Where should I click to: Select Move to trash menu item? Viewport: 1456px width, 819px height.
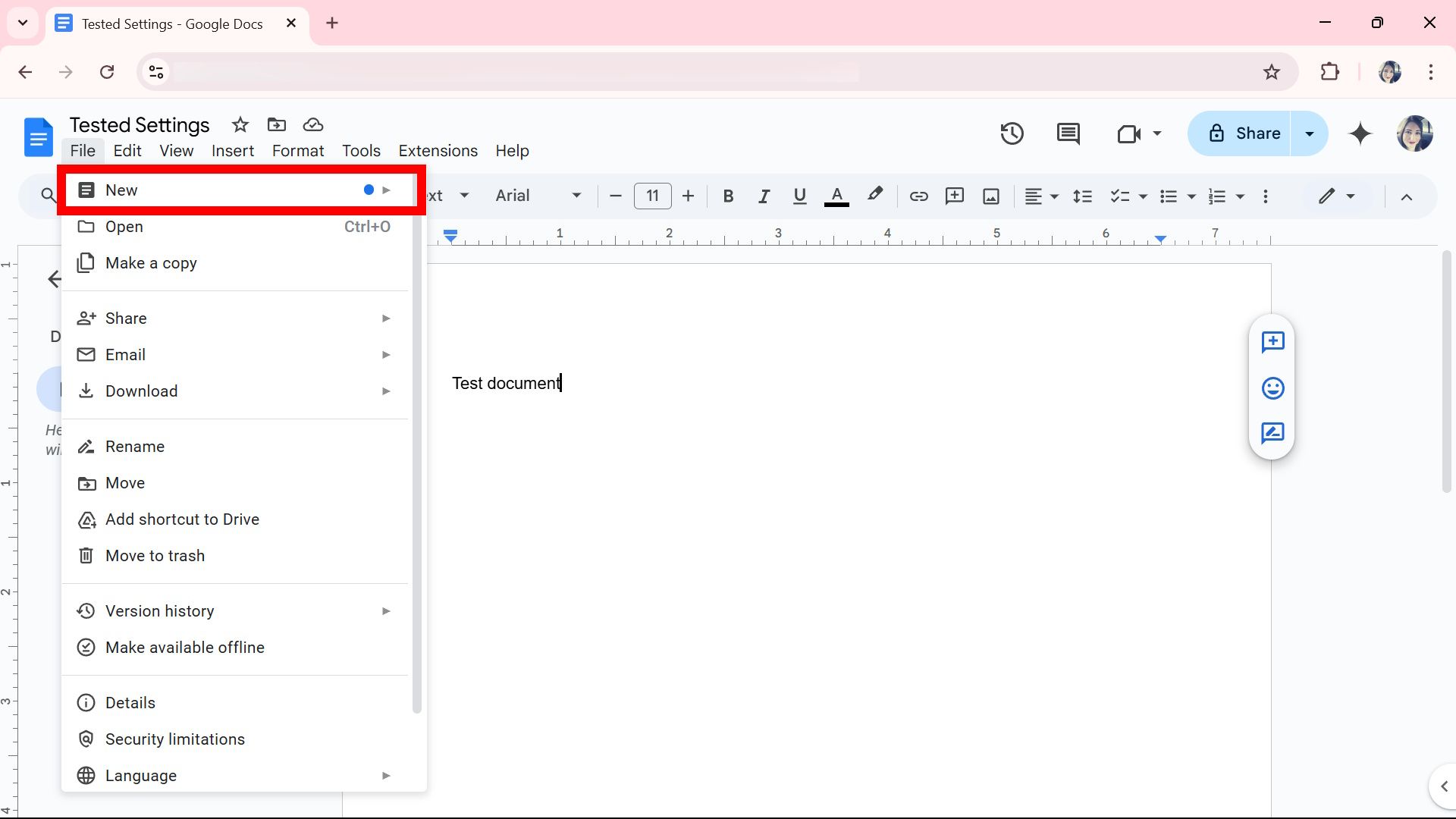point(155,555)
